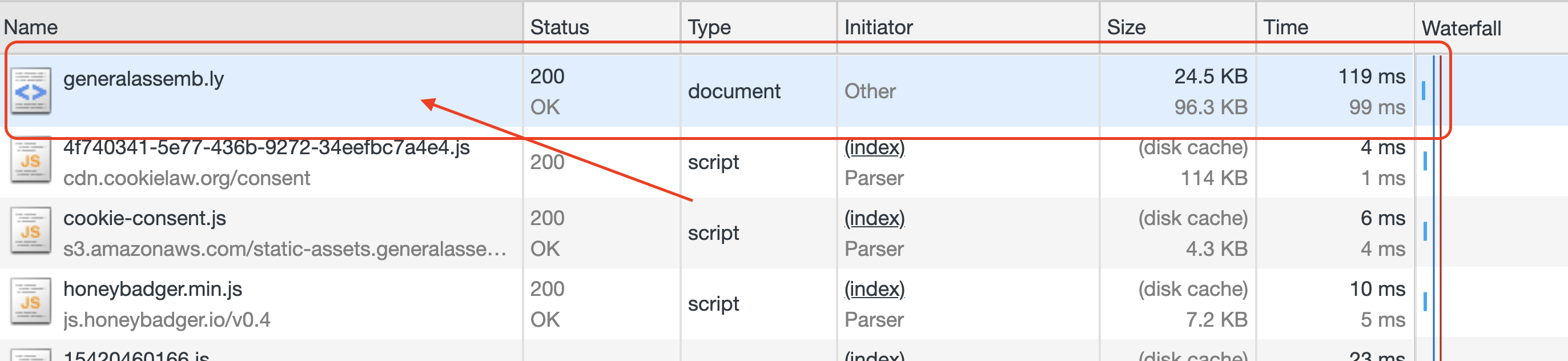Image resolution: width=1568 pixels, height=361 pixels.
Task: Click the Waterfall column header
Action: point(1461,28)
